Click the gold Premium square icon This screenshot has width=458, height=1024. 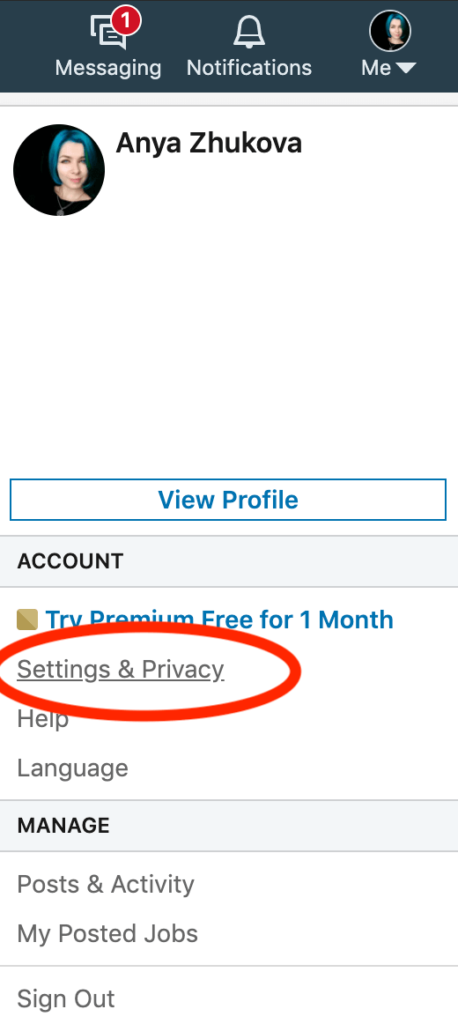pyautogui.click(x=27, y=619)
